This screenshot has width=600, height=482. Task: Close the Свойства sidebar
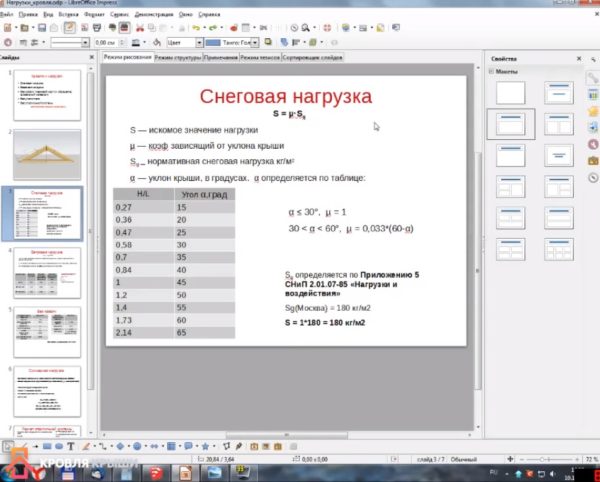579,59
